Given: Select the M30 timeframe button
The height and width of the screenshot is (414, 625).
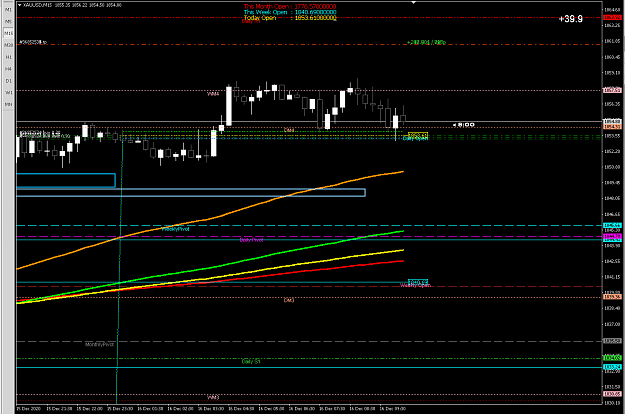Looking at the screenshot, I should 8,45.
